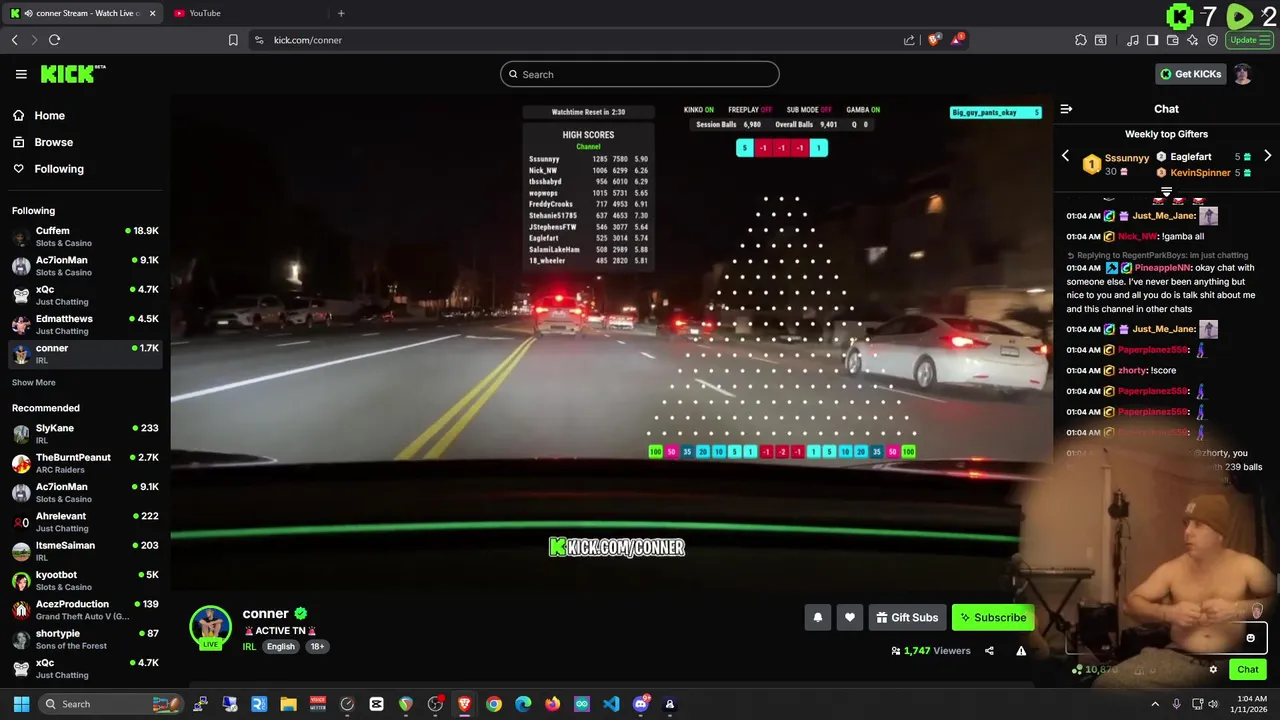The image size is (1280, 720).
Task: Open Brave Rewards triangle icon
Action: pos(958,40)
